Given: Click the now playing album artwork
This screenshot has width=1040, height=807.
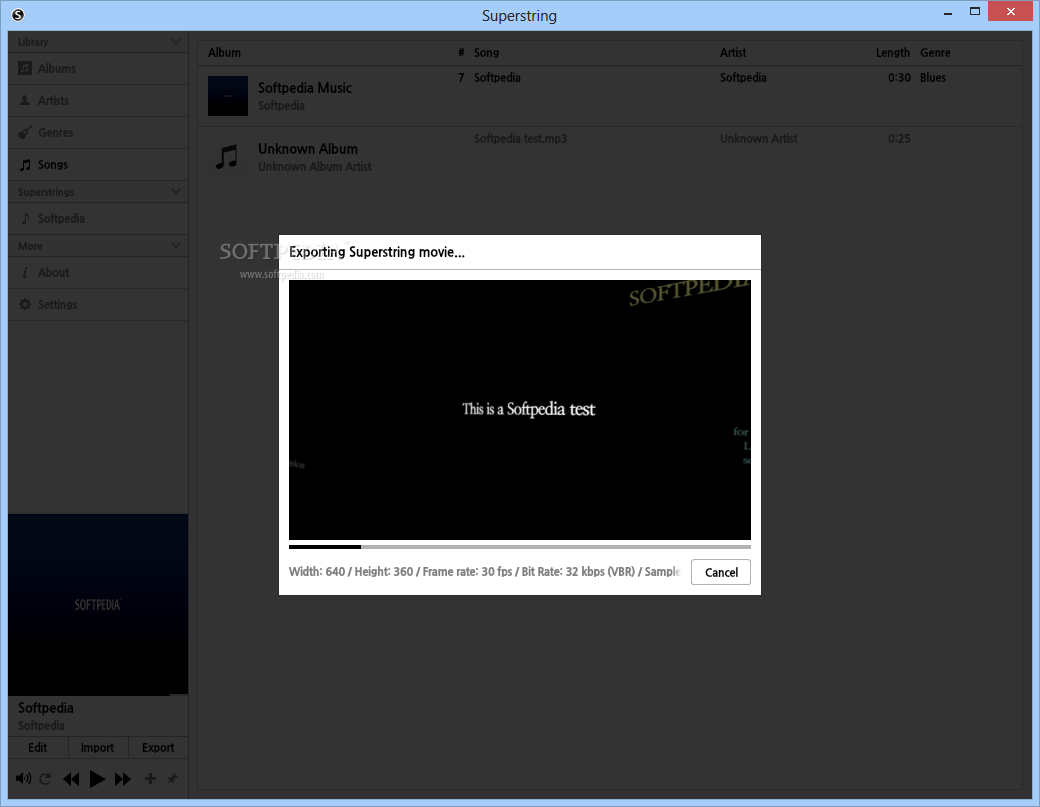Looking at the screenshot, I should pos(98,605).
